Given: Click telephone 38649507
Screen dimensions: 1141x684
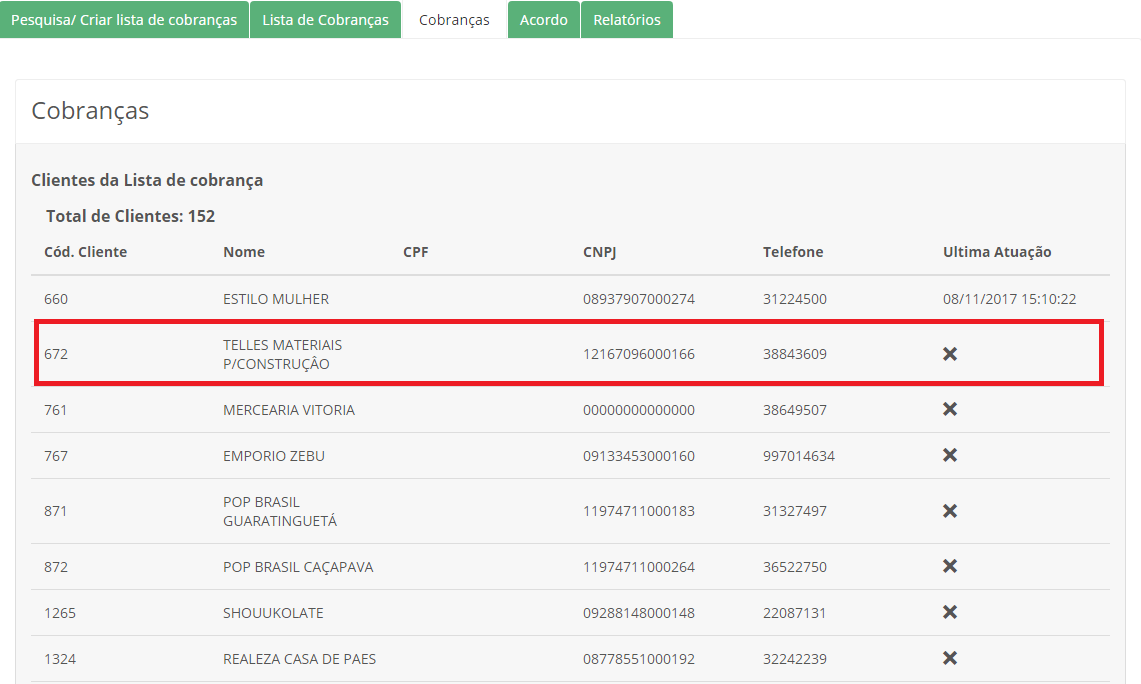Looking at the screenshot, I should click(x=795, y=410).
